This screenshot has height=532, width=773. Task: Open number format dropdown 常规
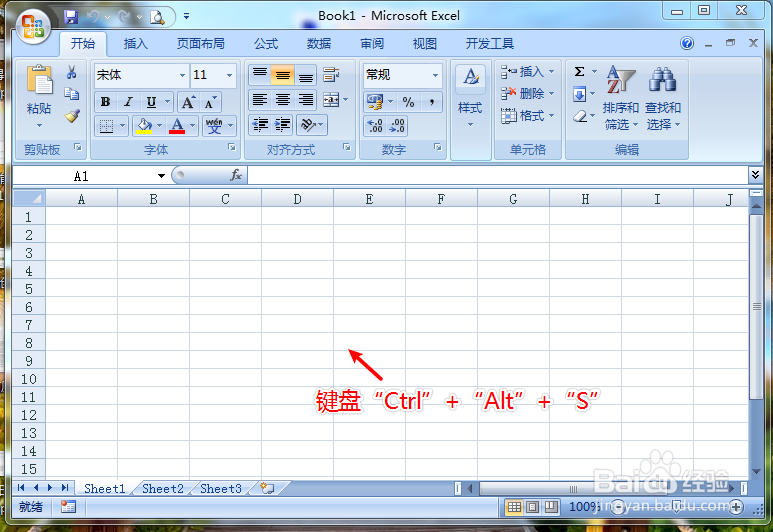coord(435,75)
